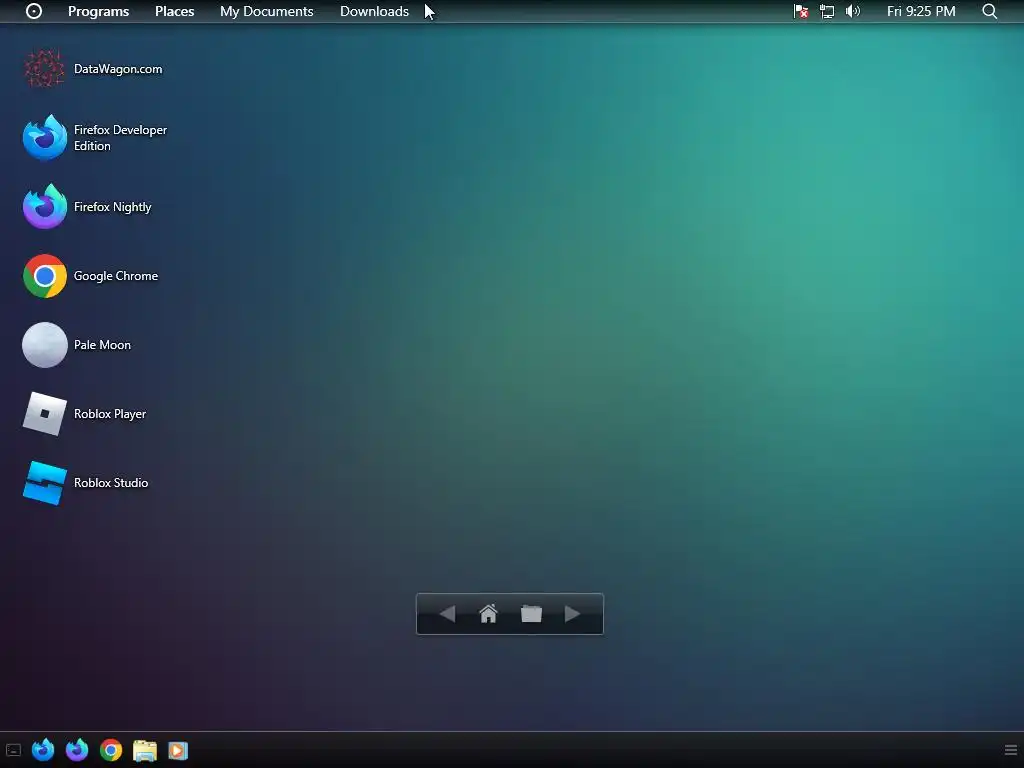This screenshot has width=1024, height=768.
Task: Click the folder icon in navigation widget
Action: (x=532, y=614)
